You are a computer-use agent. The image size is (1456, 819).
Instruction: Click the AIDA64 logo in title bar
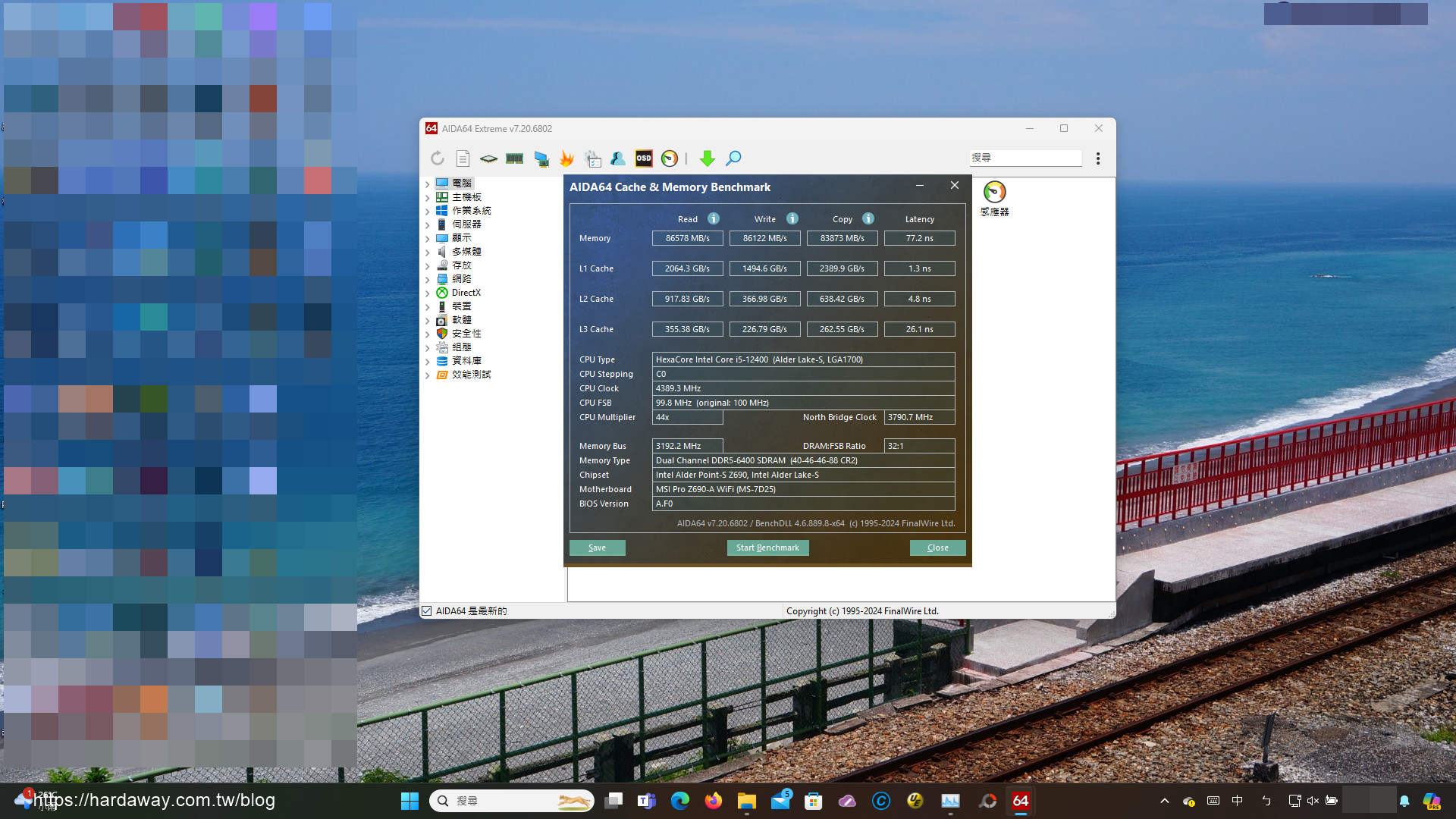[x=431, y=128]
